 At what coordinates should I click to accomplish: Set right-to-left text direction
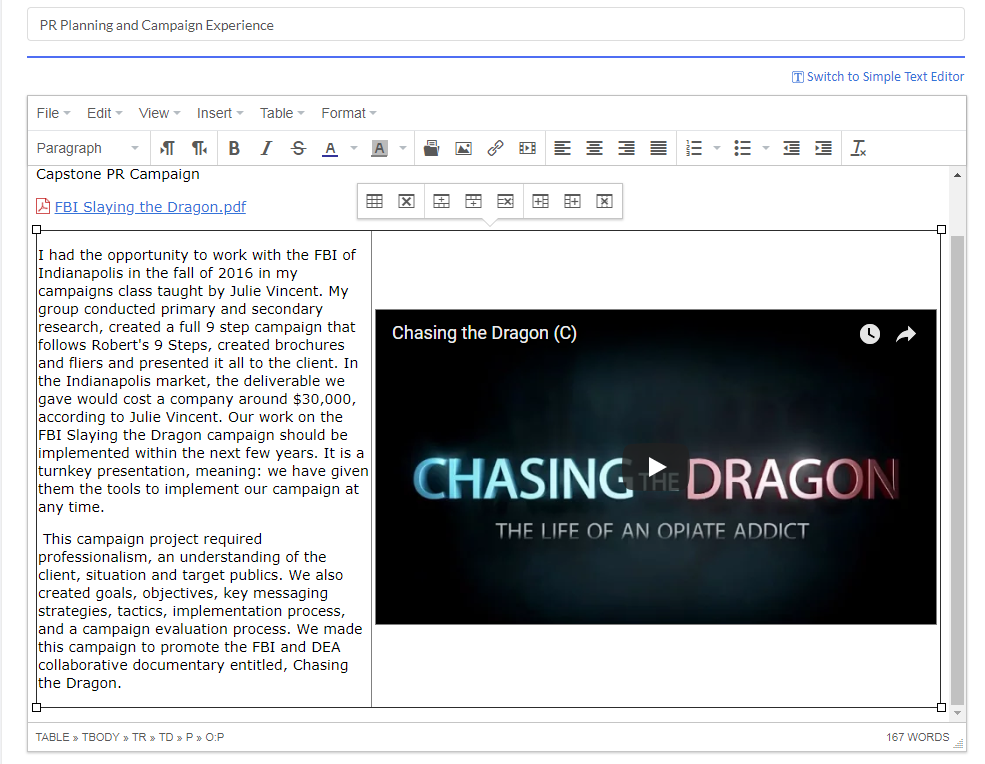point(199,148)
